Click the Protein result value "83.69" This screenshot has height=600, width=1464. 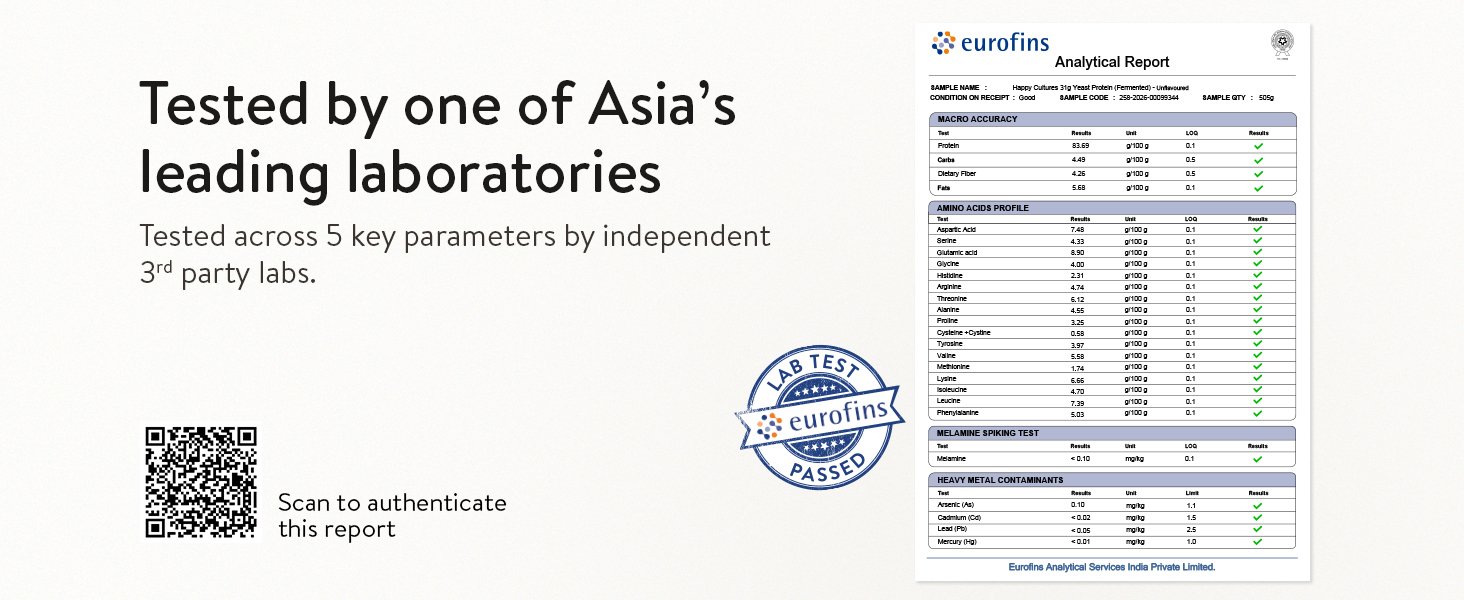(1080, 146)
